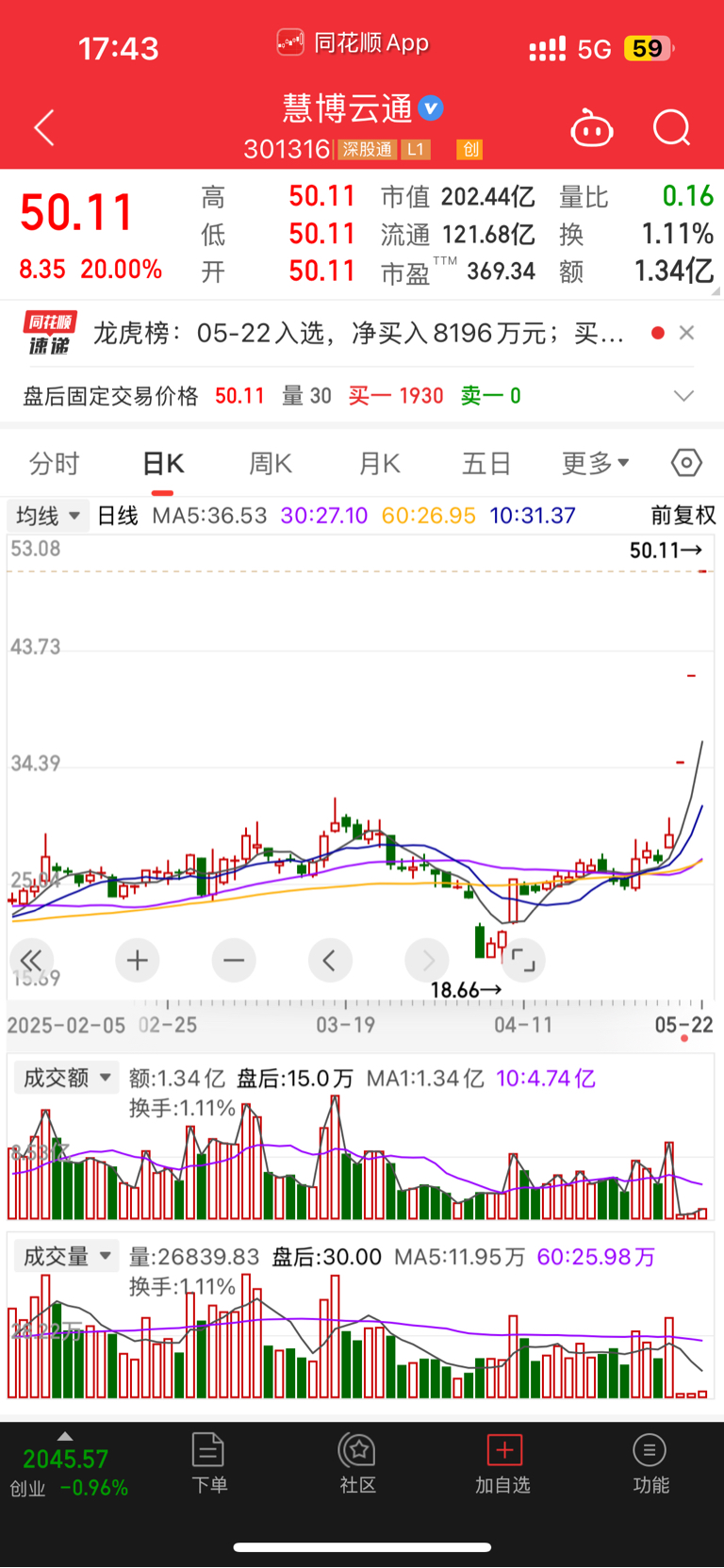Open the 成交额 indicator dropdown
Screen dimensions: 724x1568
[x=66, y=1078]
